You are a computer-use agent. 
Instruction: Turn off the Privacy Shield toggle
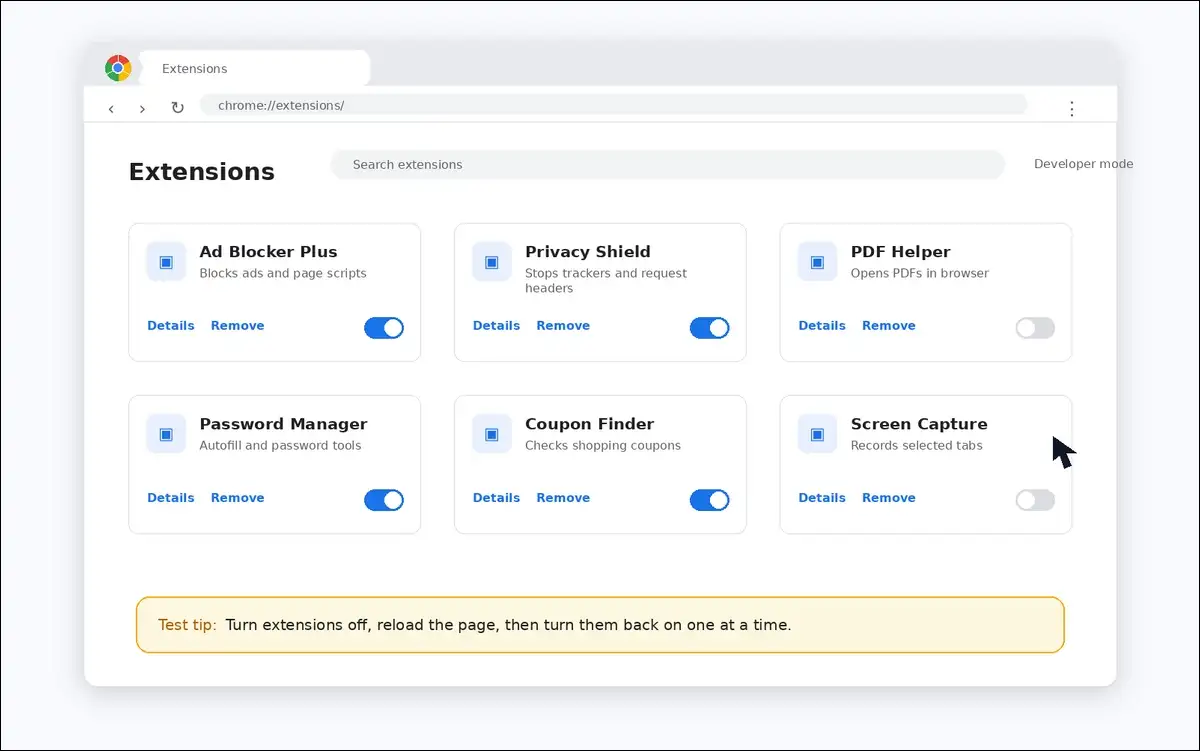[710, 328]
